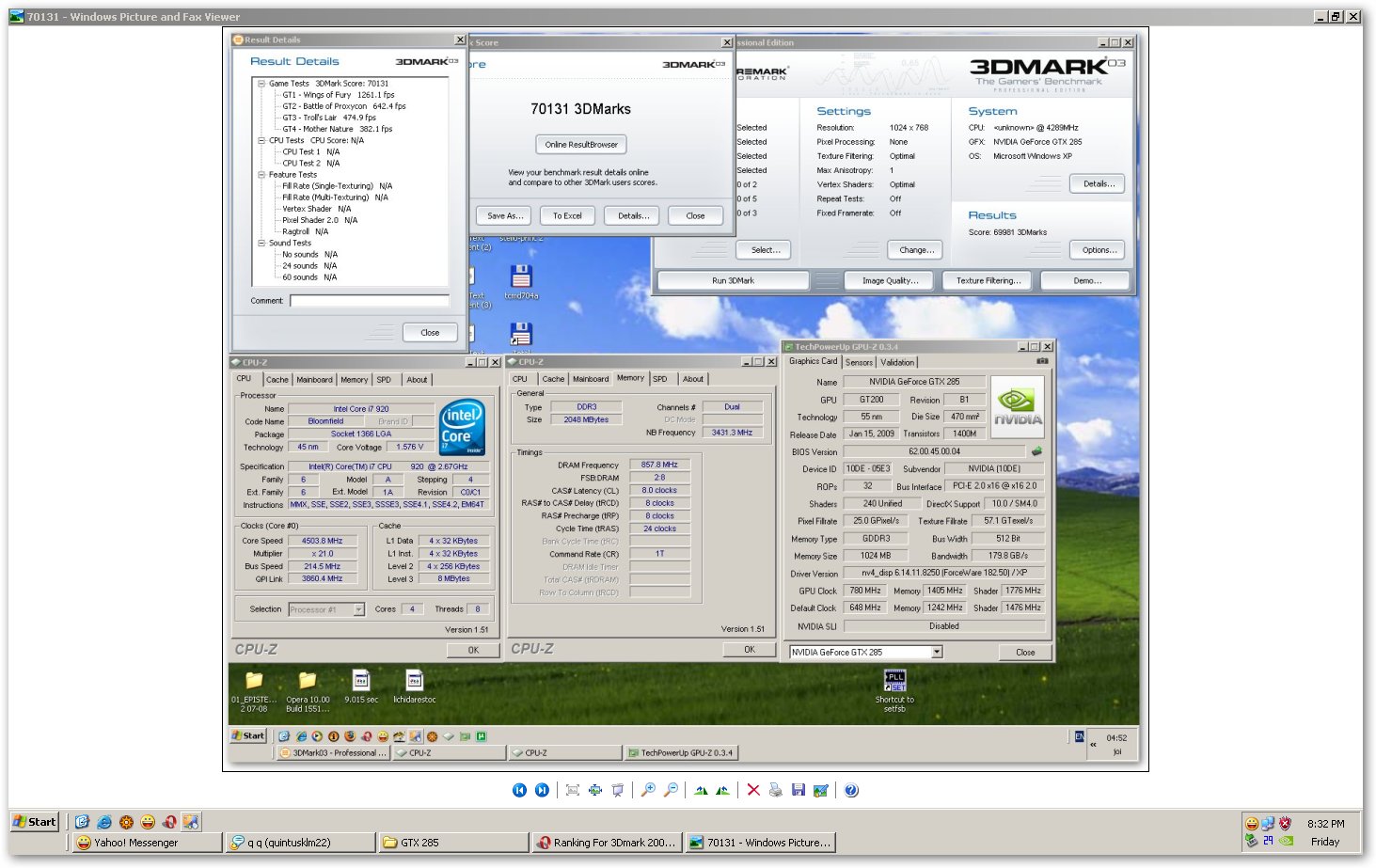Click the Actual Size icon in viewer
This screenshot has width=1376, height=868.
(x=594, y=790)
